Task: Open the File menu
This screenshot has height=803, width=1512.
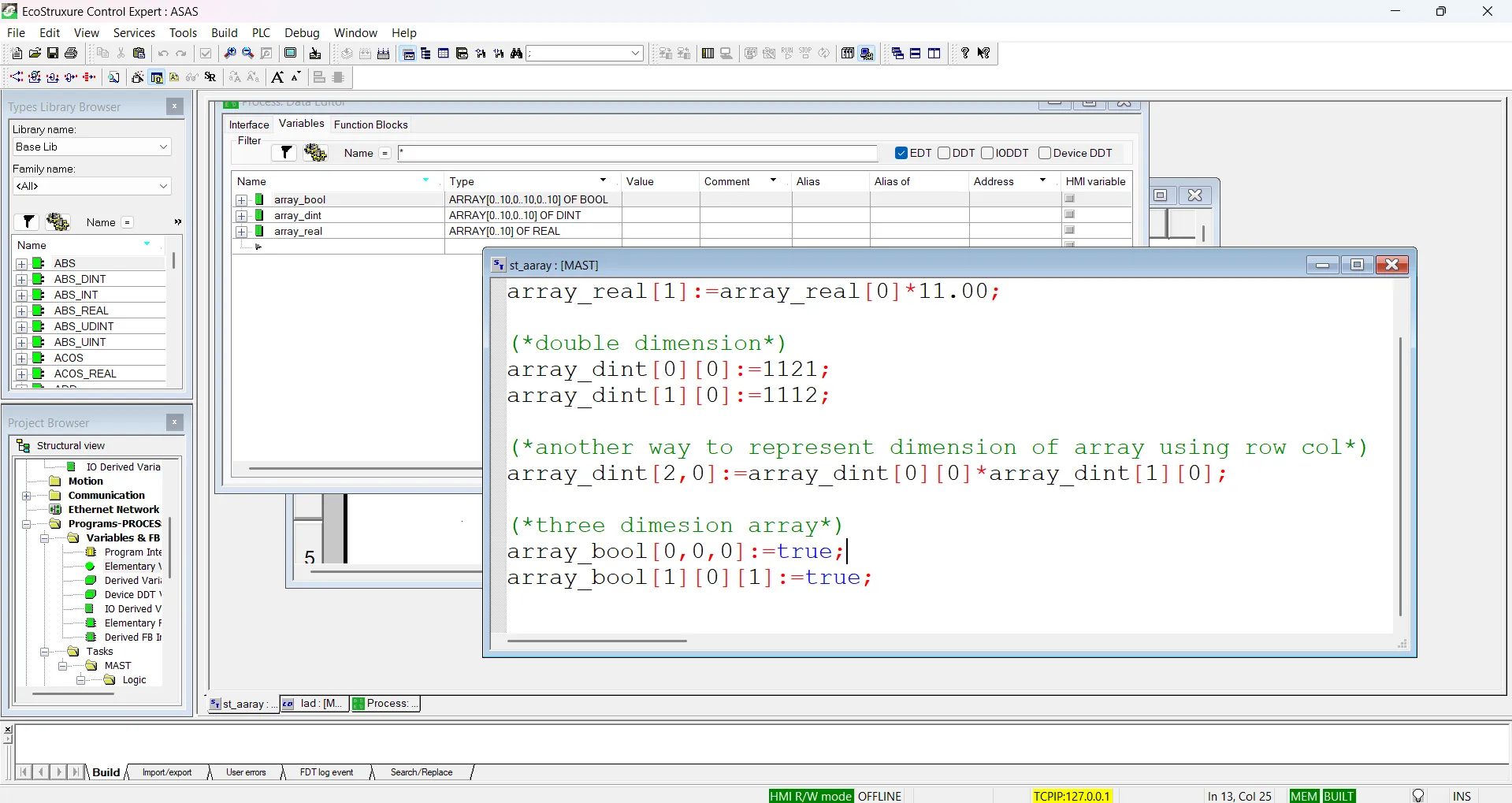Action: click(16, 32)
